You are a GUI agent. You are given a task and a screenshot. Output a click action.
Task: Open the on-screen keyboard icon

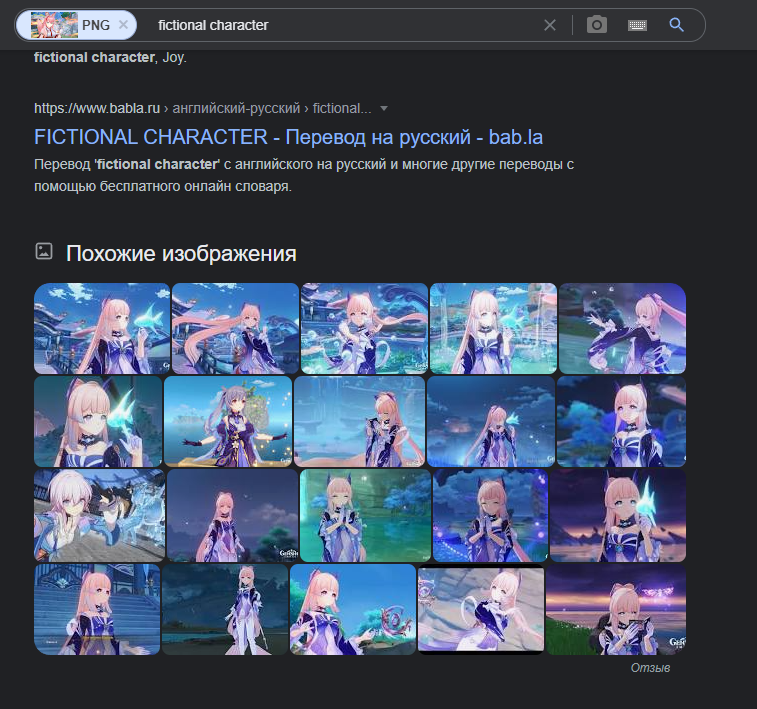[x=637, y=25]
